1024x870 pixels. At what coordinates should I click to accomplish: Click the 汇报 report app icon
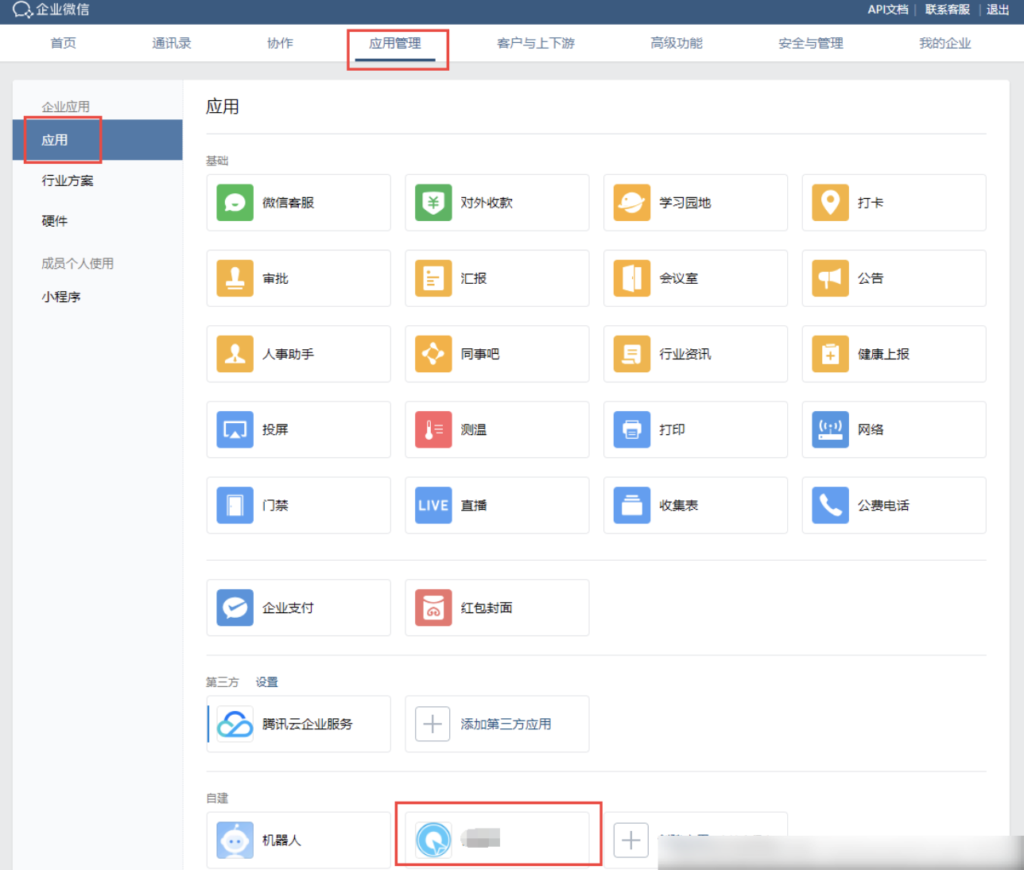pos(496,278)
